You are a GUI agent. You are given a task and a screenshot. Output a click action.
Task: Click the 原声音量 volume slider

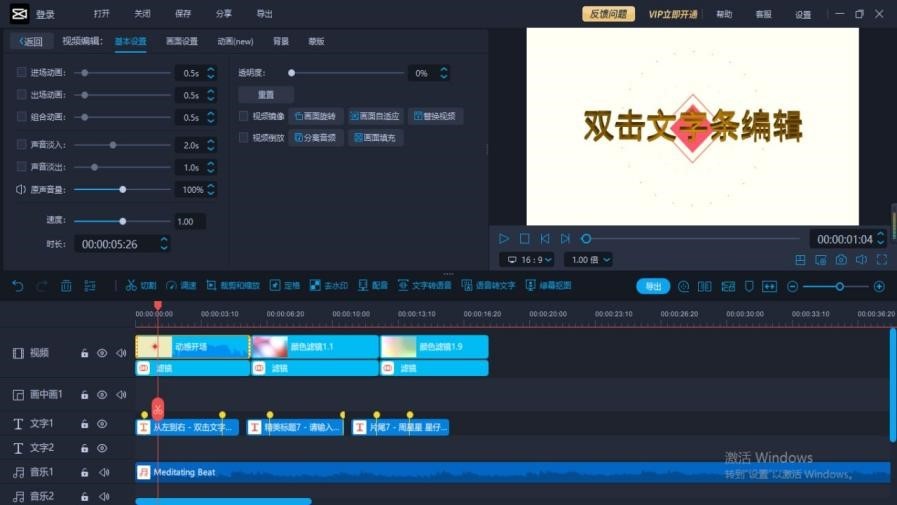[x=122, y=190]
